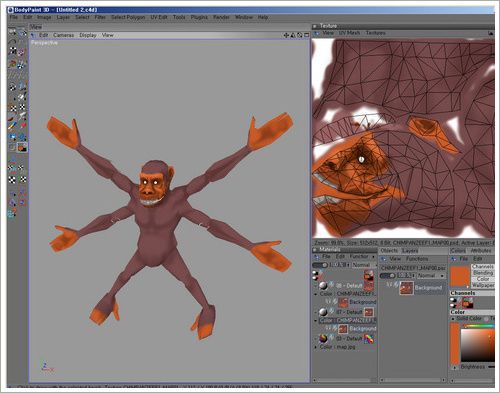500x393 pixels.
Task: Toggle visibility of Background in Layers panel
Action: click(389, 284)
